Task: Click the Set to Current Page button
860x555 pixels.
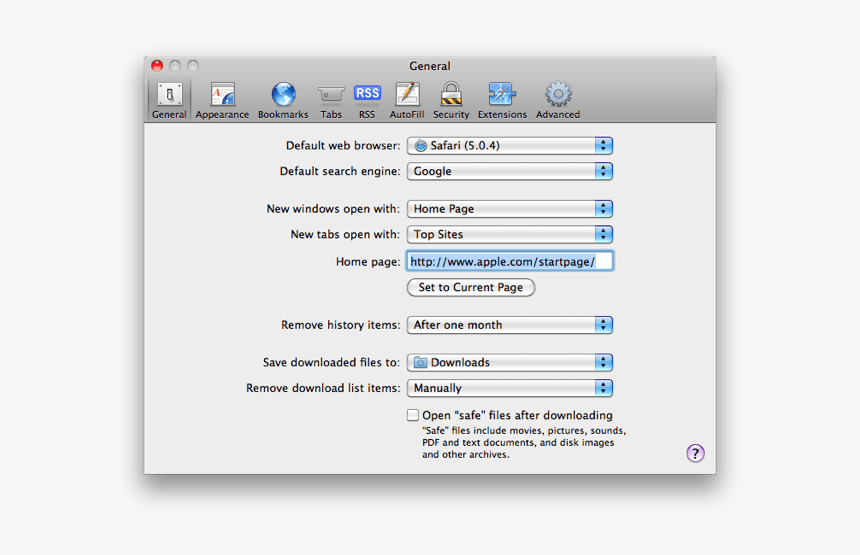Action: (x=471, y=287)
